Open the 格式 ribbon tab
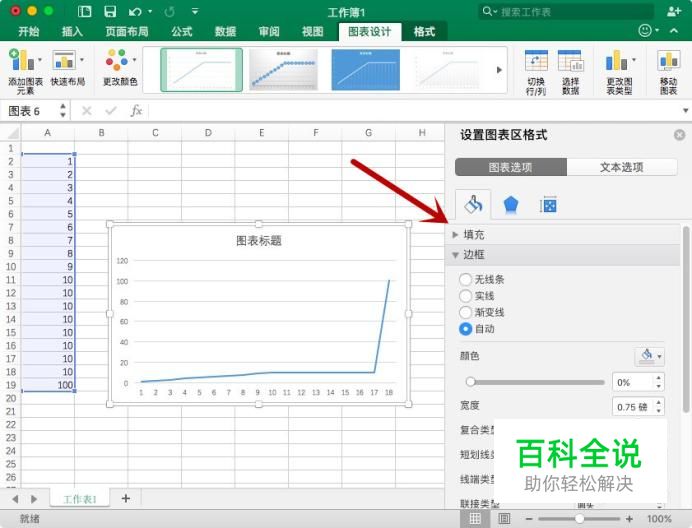 tap(424, 31)
